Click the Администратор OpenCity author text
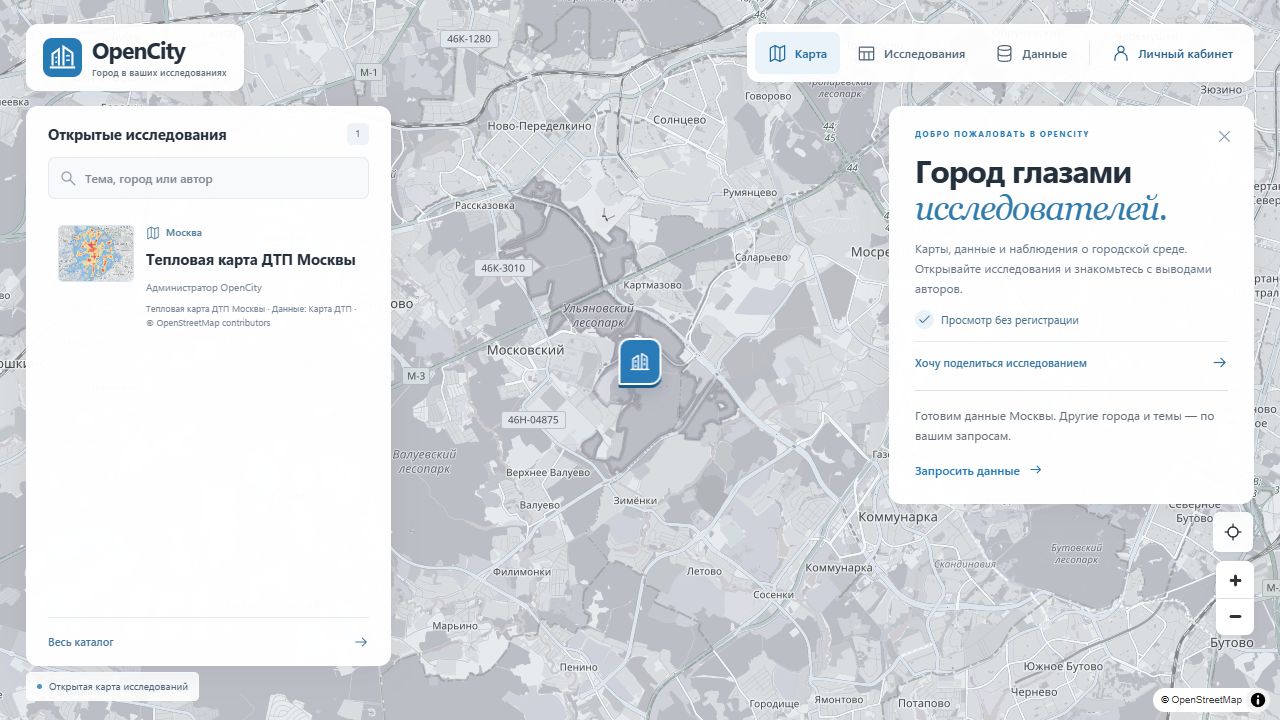Image resolution: width=1280 pixels, height=720 pixels. click(x=204, y=288)
